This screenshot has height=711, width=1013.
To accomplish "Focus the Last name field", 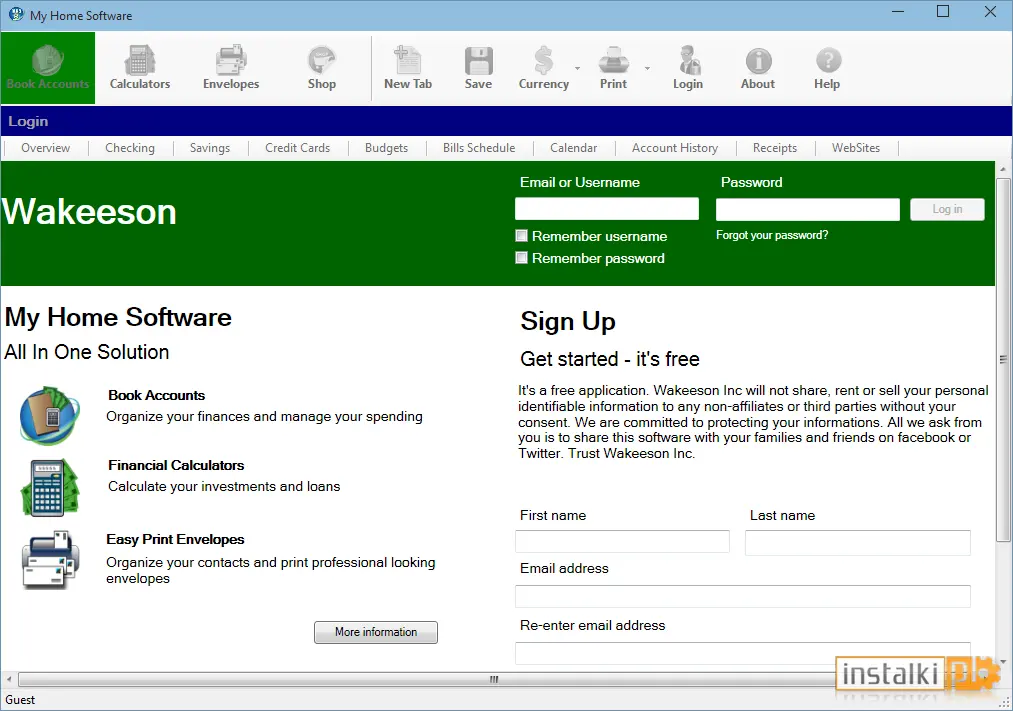I will (858, 542).
